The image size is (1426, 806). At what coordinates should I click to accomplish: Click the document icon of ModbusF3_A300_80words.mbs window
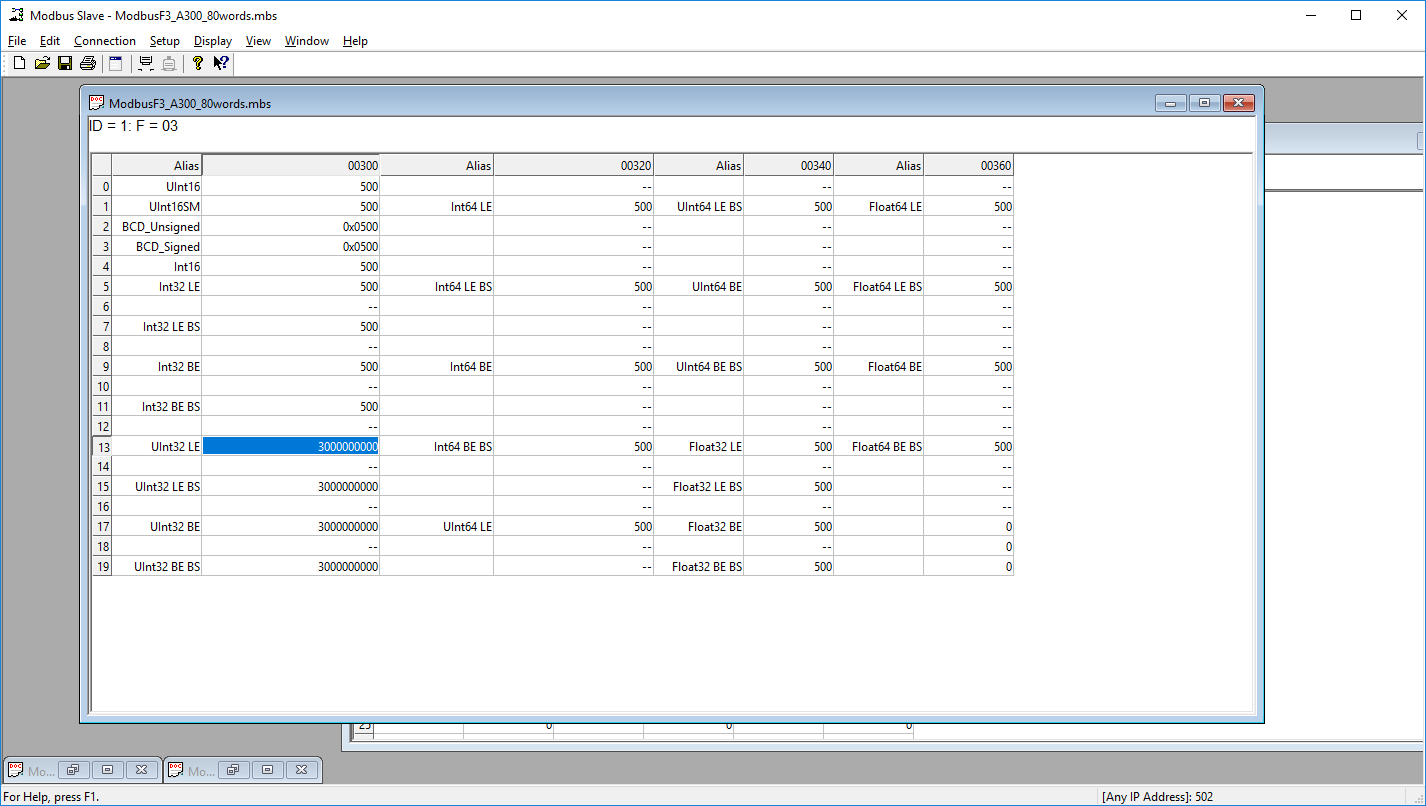[97, 103]
